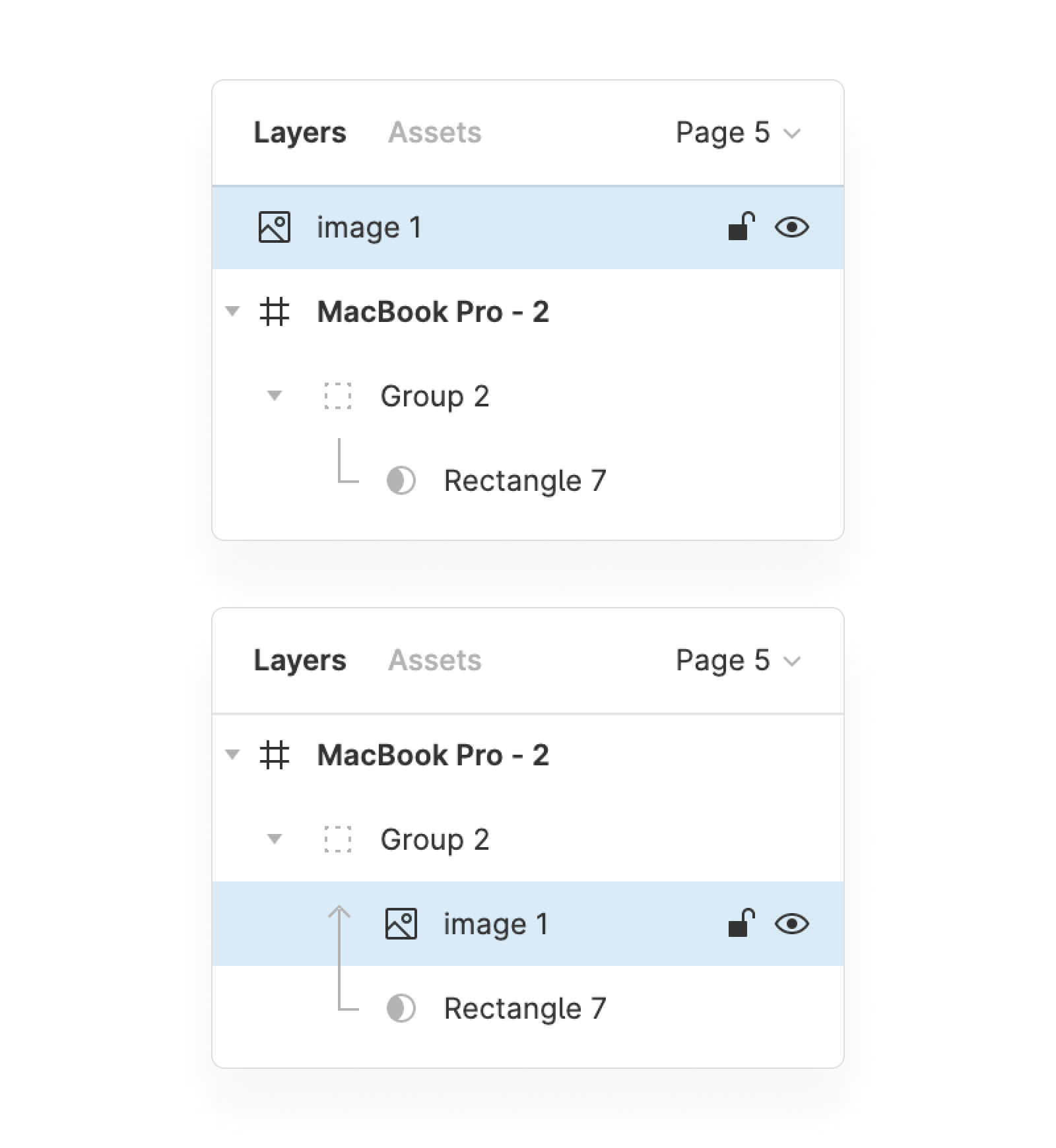Hide nested image 1 in bottom panel

click(x=791, y=924)
